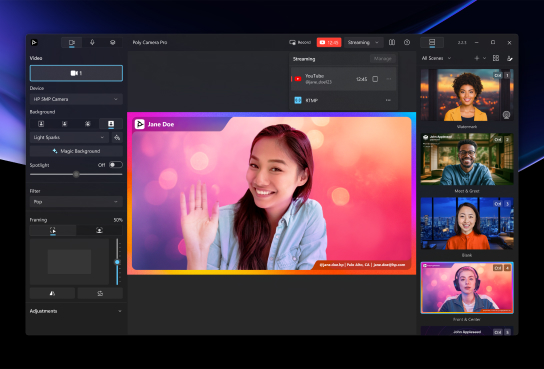Click the paint bucket icon beside Light Sparks
Screen dimensions: 544x369
click(117, 138)
